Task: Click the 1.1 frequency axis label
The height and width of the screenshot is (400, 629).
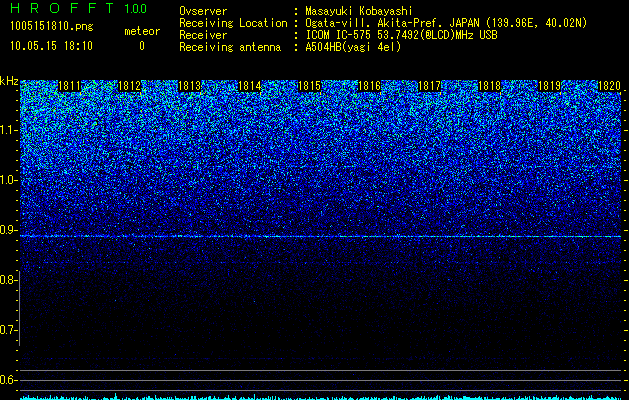Action: coord(8,130)
